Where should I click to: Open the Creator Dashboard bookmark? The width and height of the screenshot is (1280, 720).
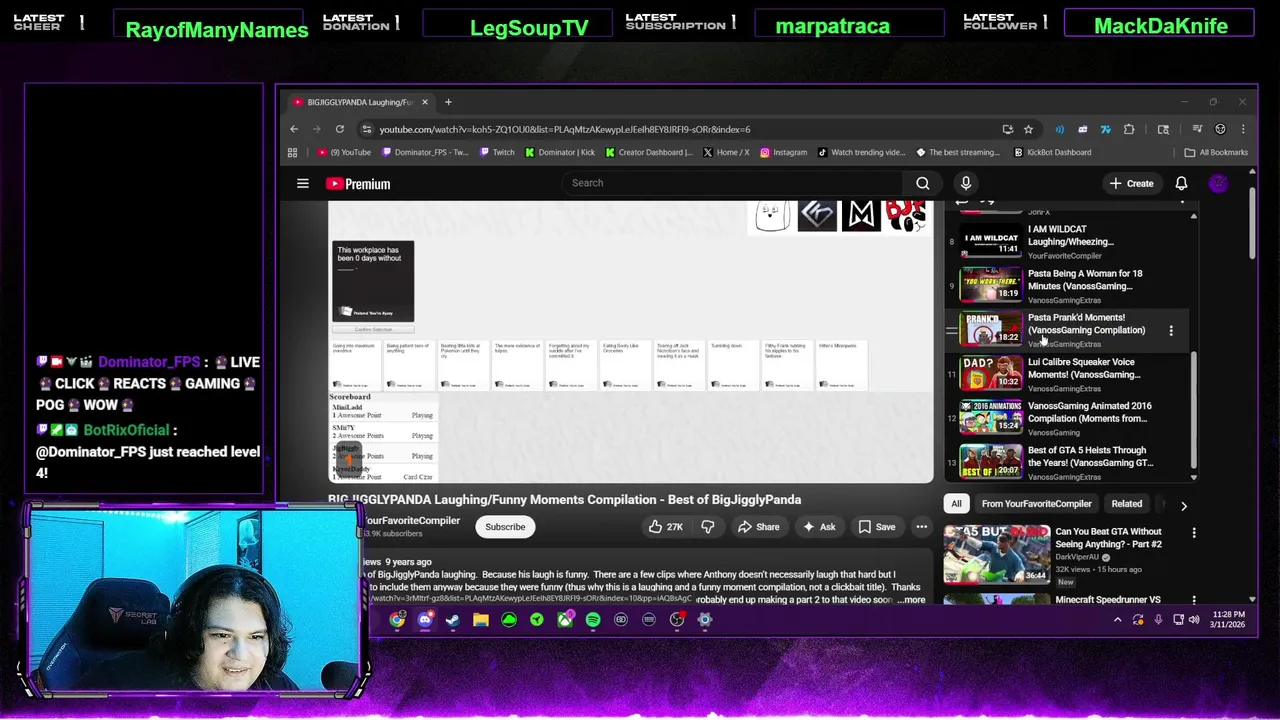point(649,153)
